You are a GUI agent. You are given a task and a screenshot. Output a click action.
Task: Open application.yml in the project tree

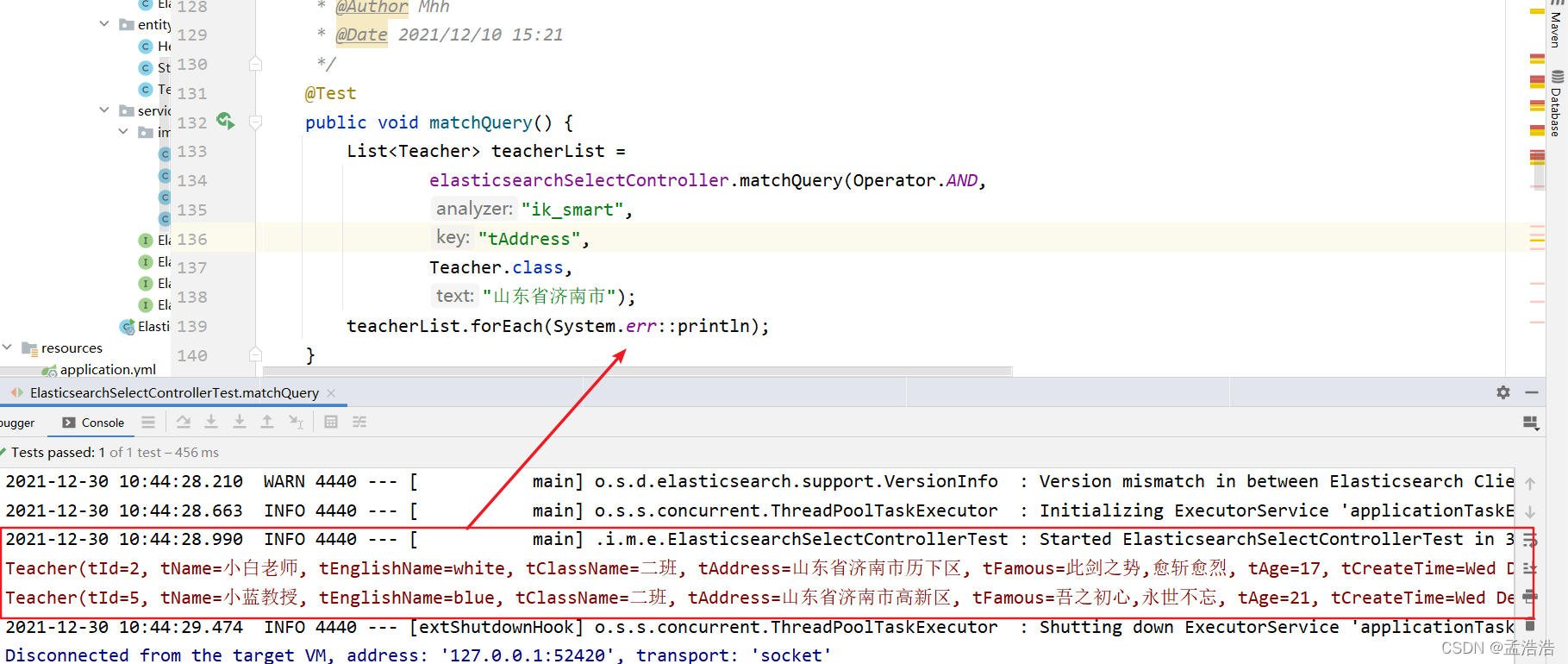(x=99, y=369)
